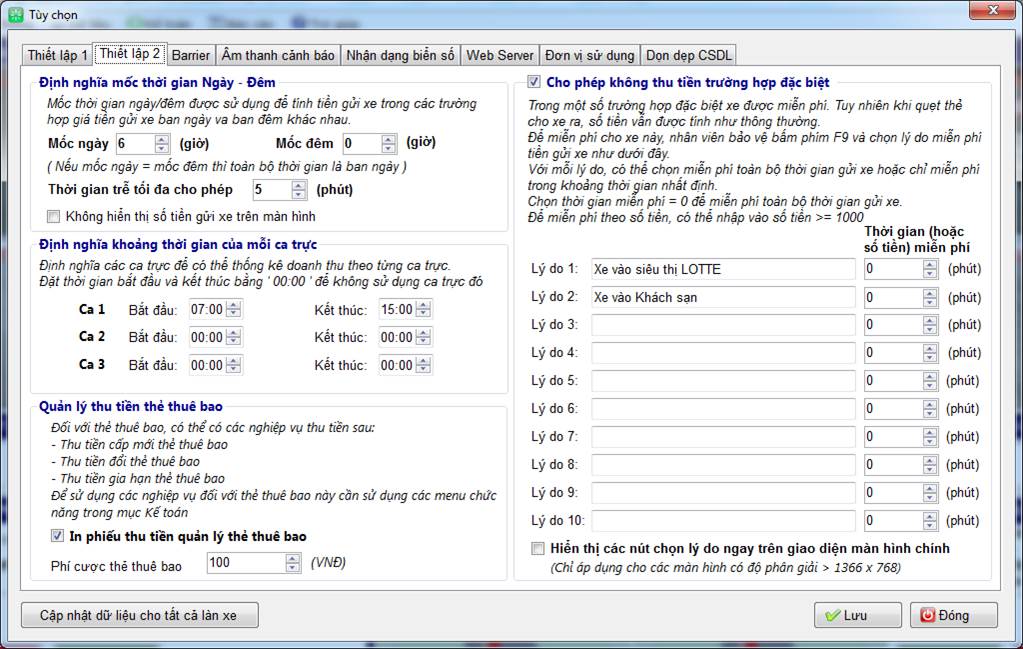Open the Barrier tab

coord(190,55)
